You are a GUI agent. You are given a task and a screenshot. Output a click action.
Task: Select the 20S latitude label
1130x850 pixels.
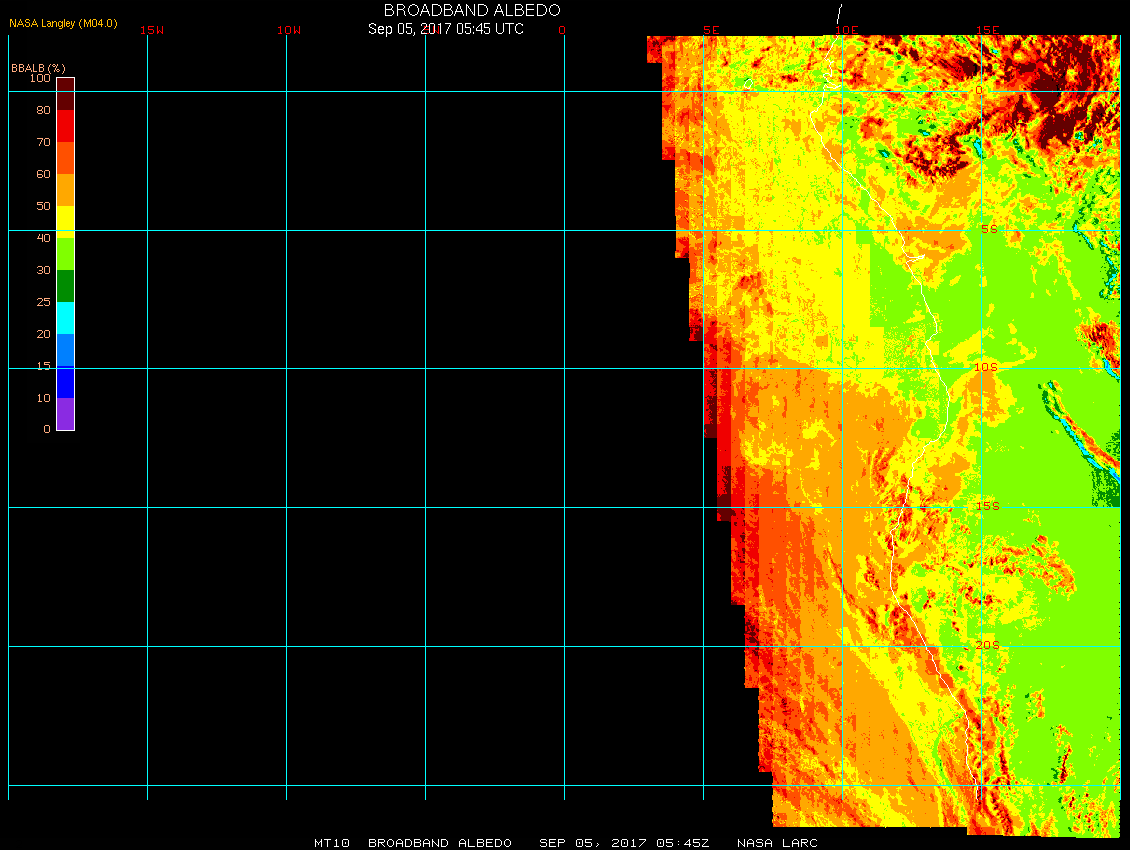click(x=986, y=645)
